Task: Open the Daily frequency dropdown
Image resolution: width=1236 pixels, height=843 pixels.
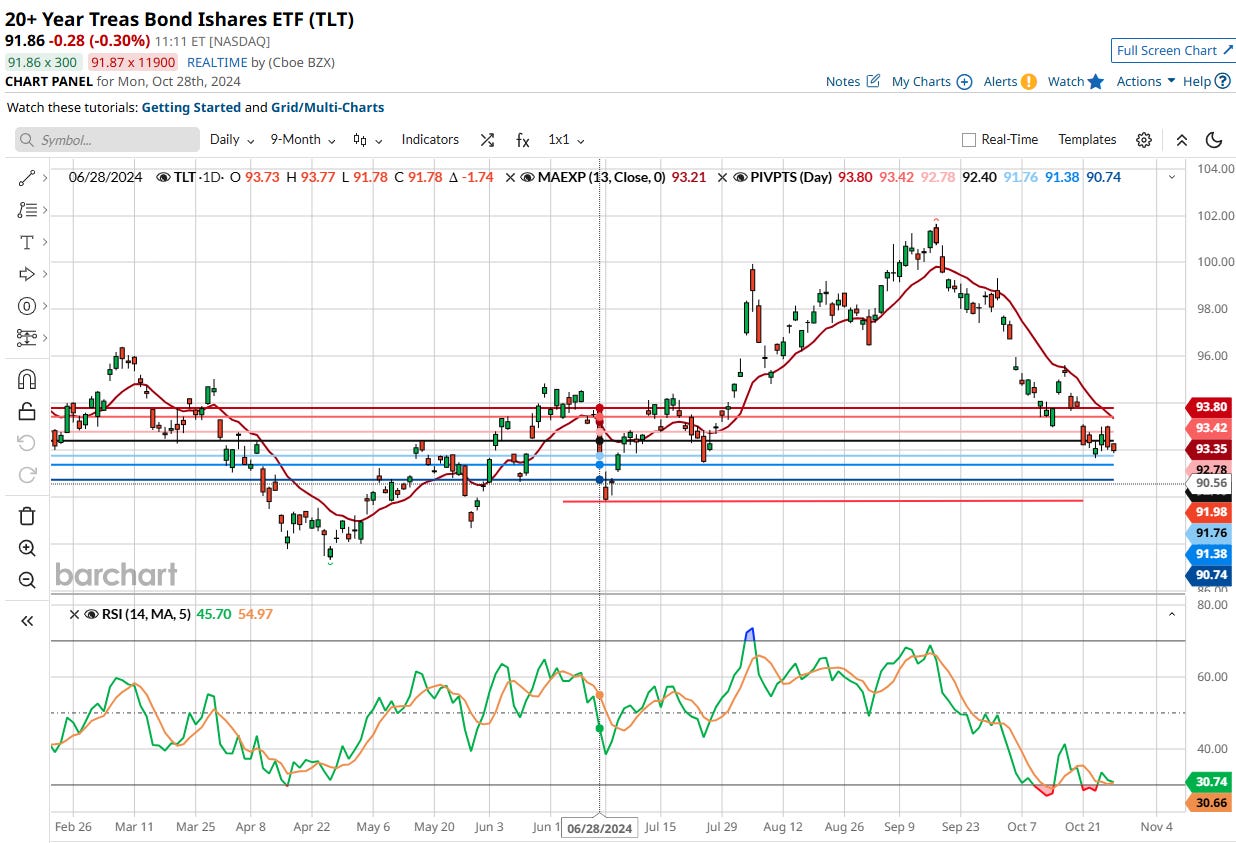Action: 232,140
